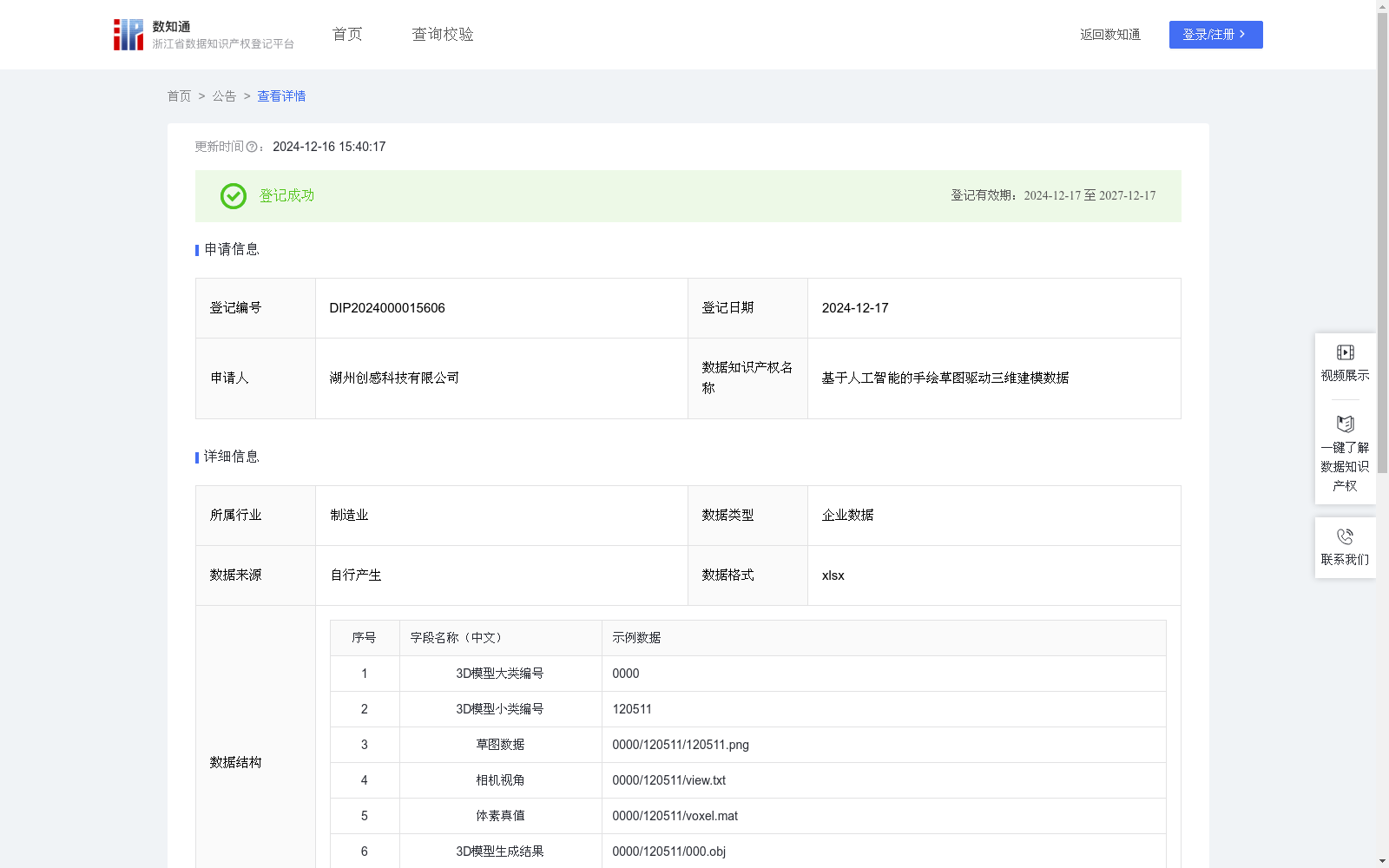Click the 登录/注册 button
1389x868 pixels.
point(1215,35)
